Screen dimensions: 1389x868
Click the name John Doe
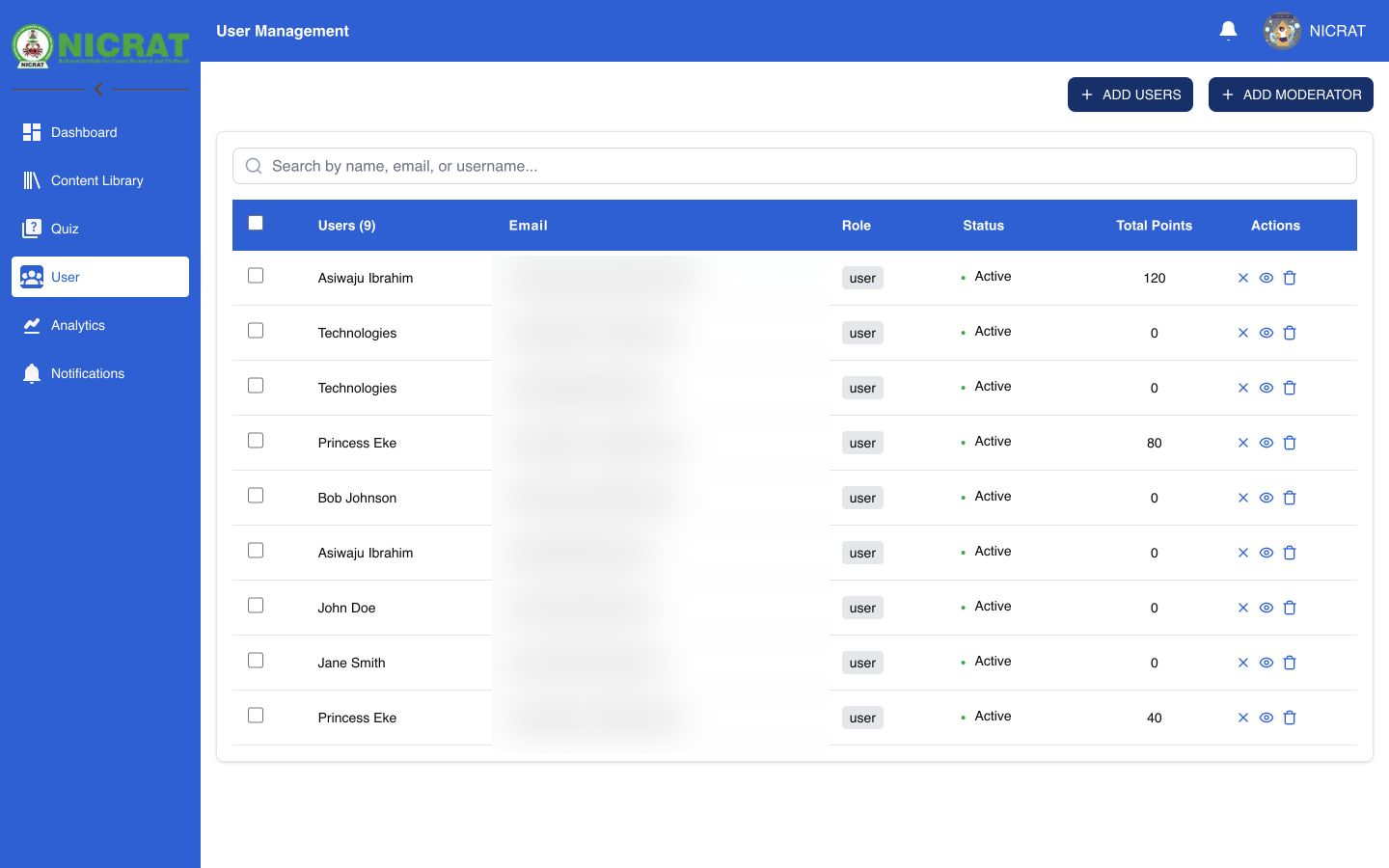[x=347, y=608]
